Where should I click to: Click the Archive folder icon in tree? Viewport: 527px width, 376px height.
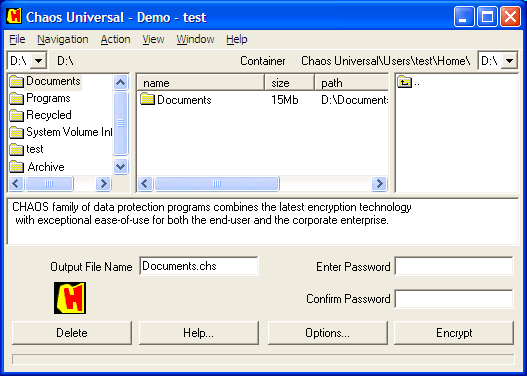pos(16,167)
